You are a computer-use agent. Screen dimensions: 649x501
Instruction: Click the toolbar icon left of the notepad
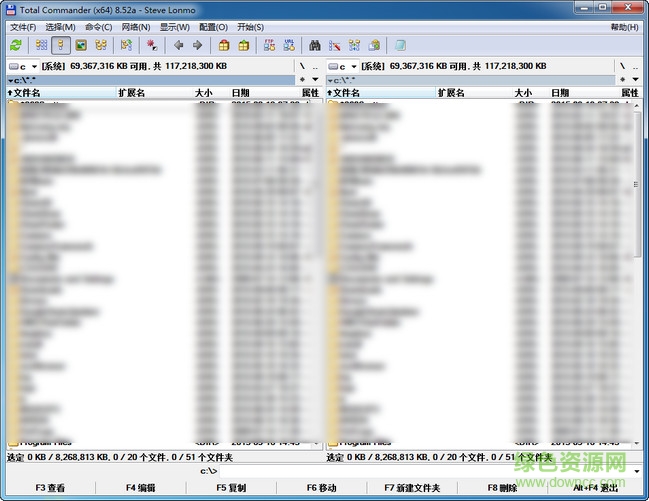pos(374,45)
